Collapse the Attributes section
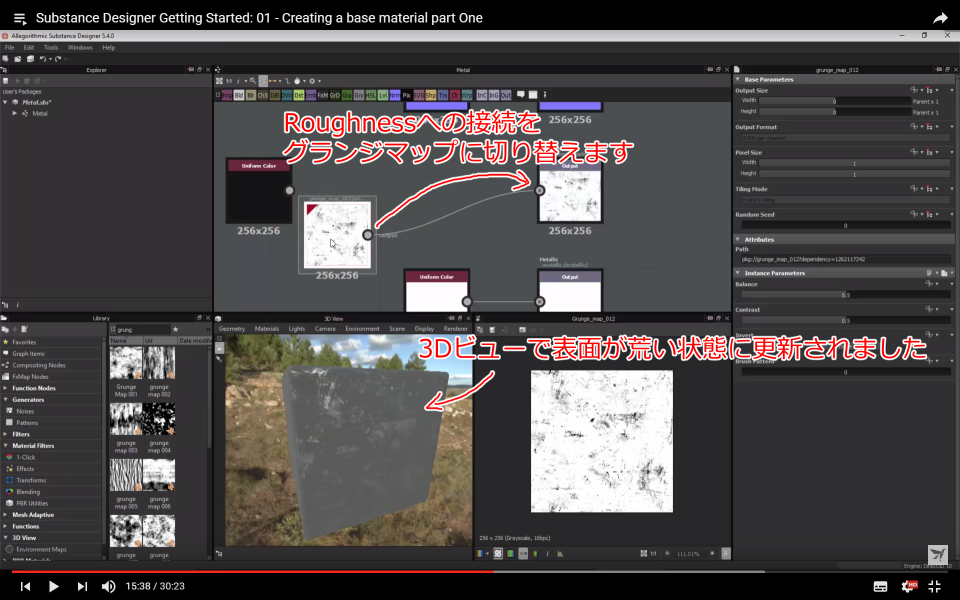The image size is (960, 600). pos(738,239)
